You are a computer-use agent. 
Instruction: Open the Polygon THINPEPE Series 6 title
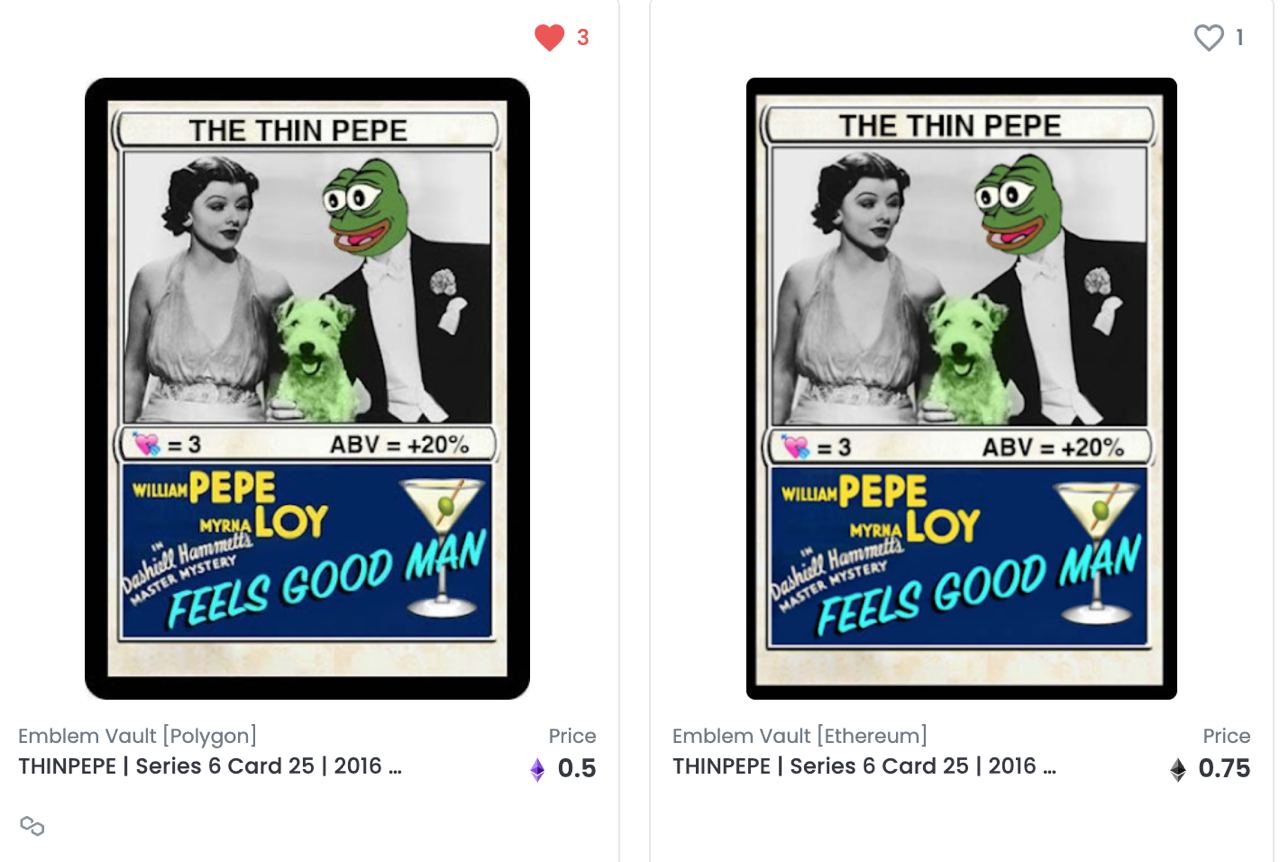pyautogui.click(x=210, y=767)
